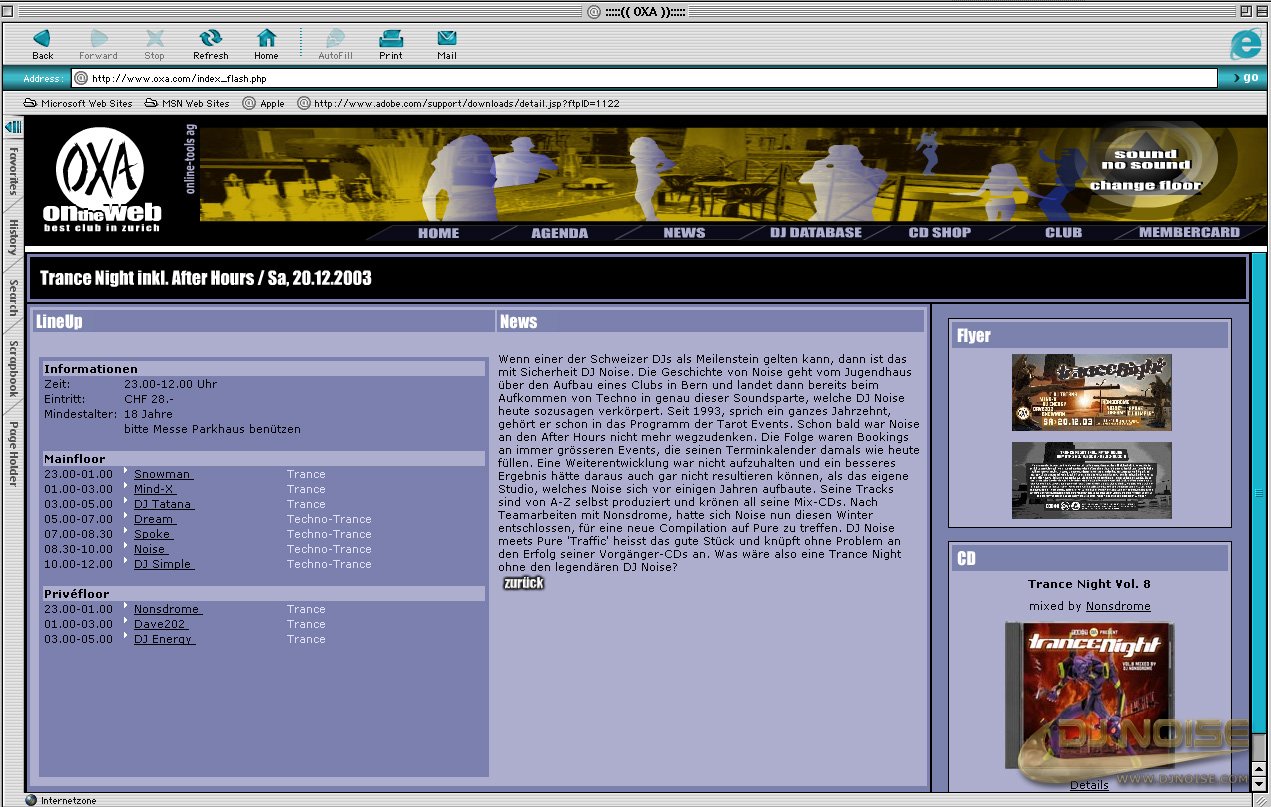
Task: Go to Home via toolbar icon
Action: (x=266, y=39)
